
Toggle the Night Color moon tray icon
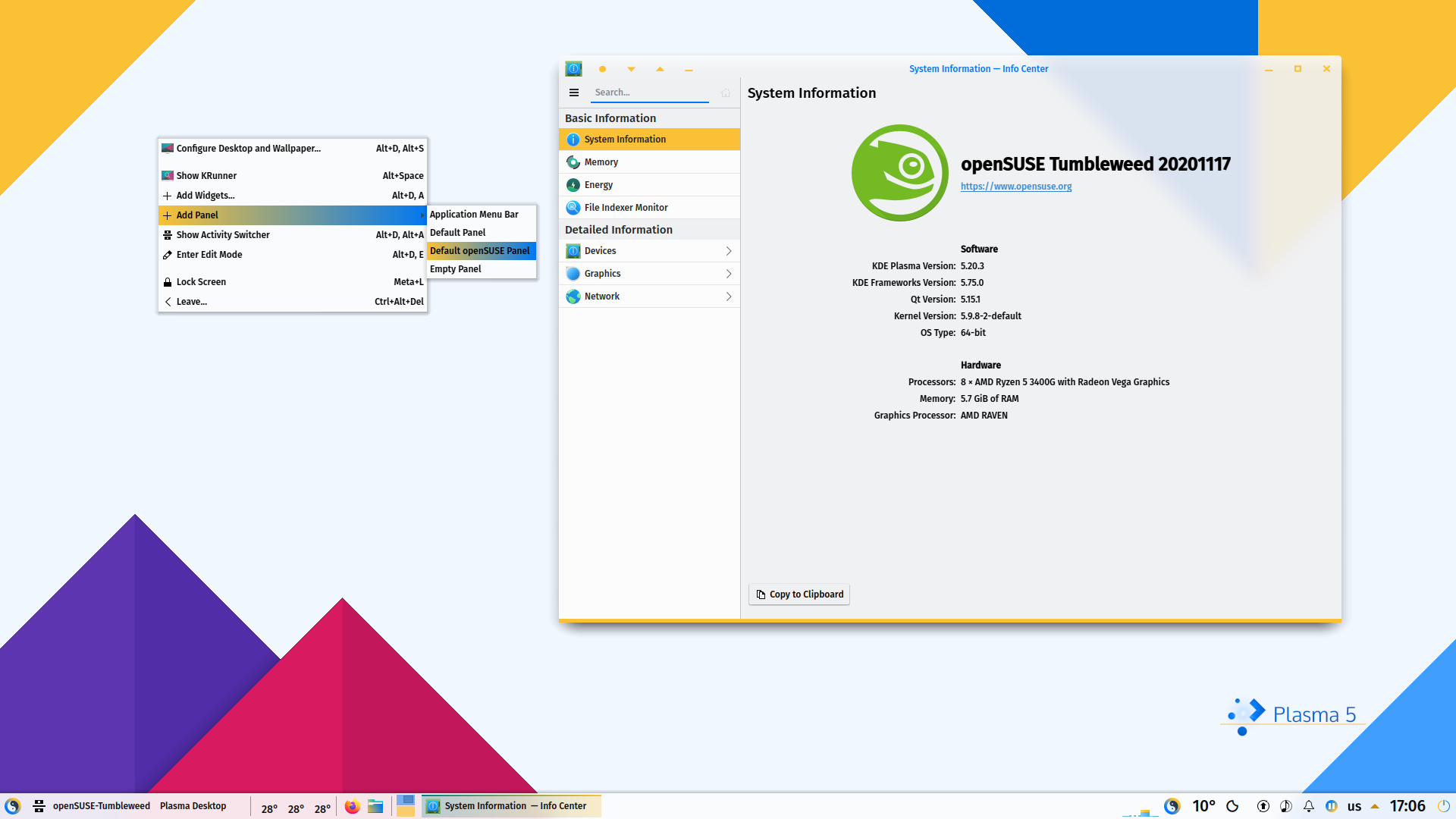tap(1232, 806)
